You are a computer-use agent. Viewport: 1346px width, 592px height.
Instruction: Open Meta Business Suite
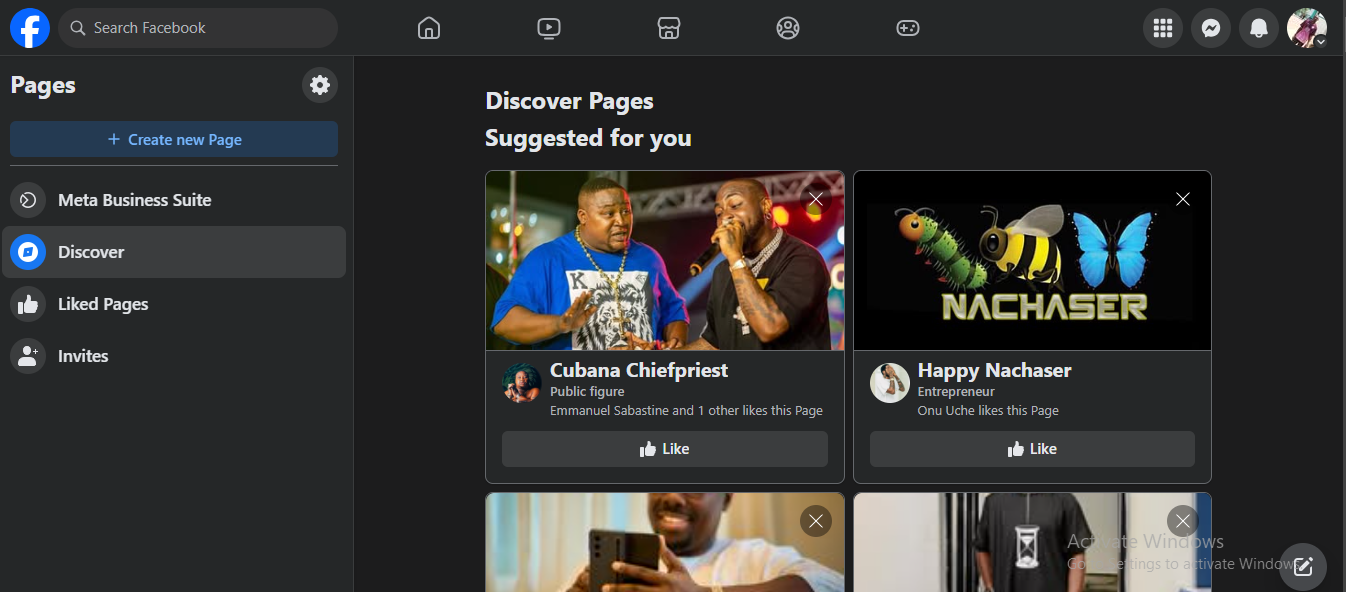[174, 200]
